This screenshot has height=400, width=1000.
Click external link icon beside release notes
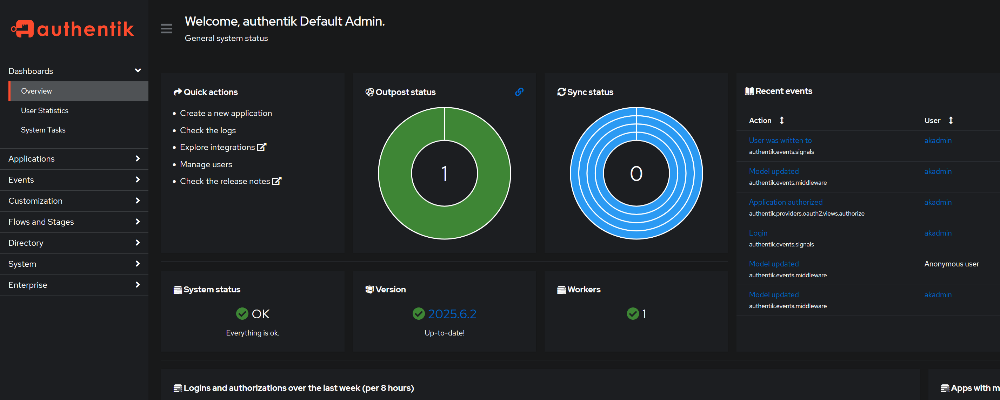tap(277, 181)
